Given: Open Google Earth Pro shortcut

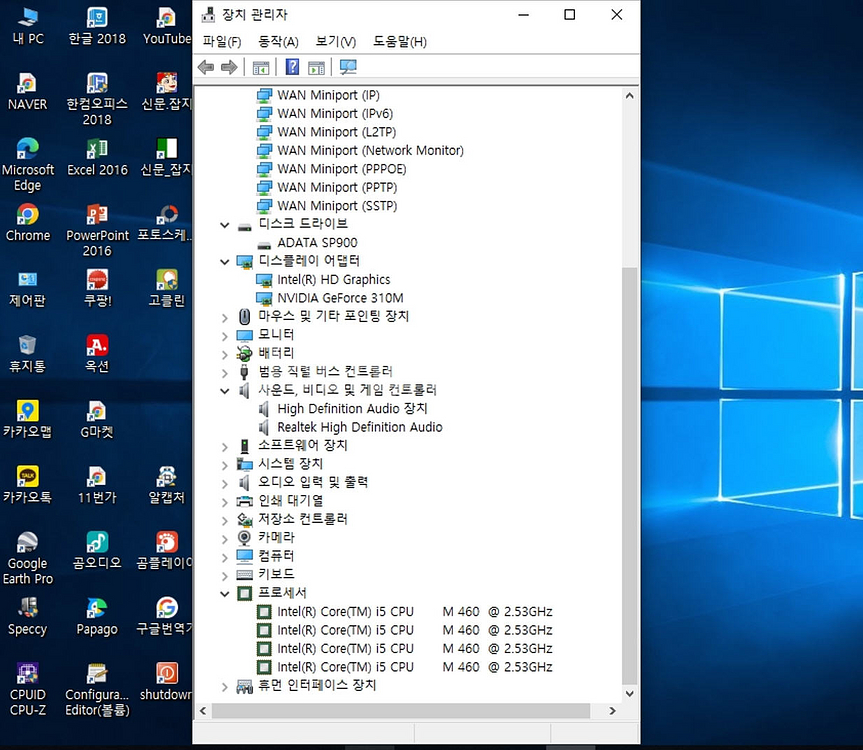Looking at the screenshot, I should tap(28, 558).
